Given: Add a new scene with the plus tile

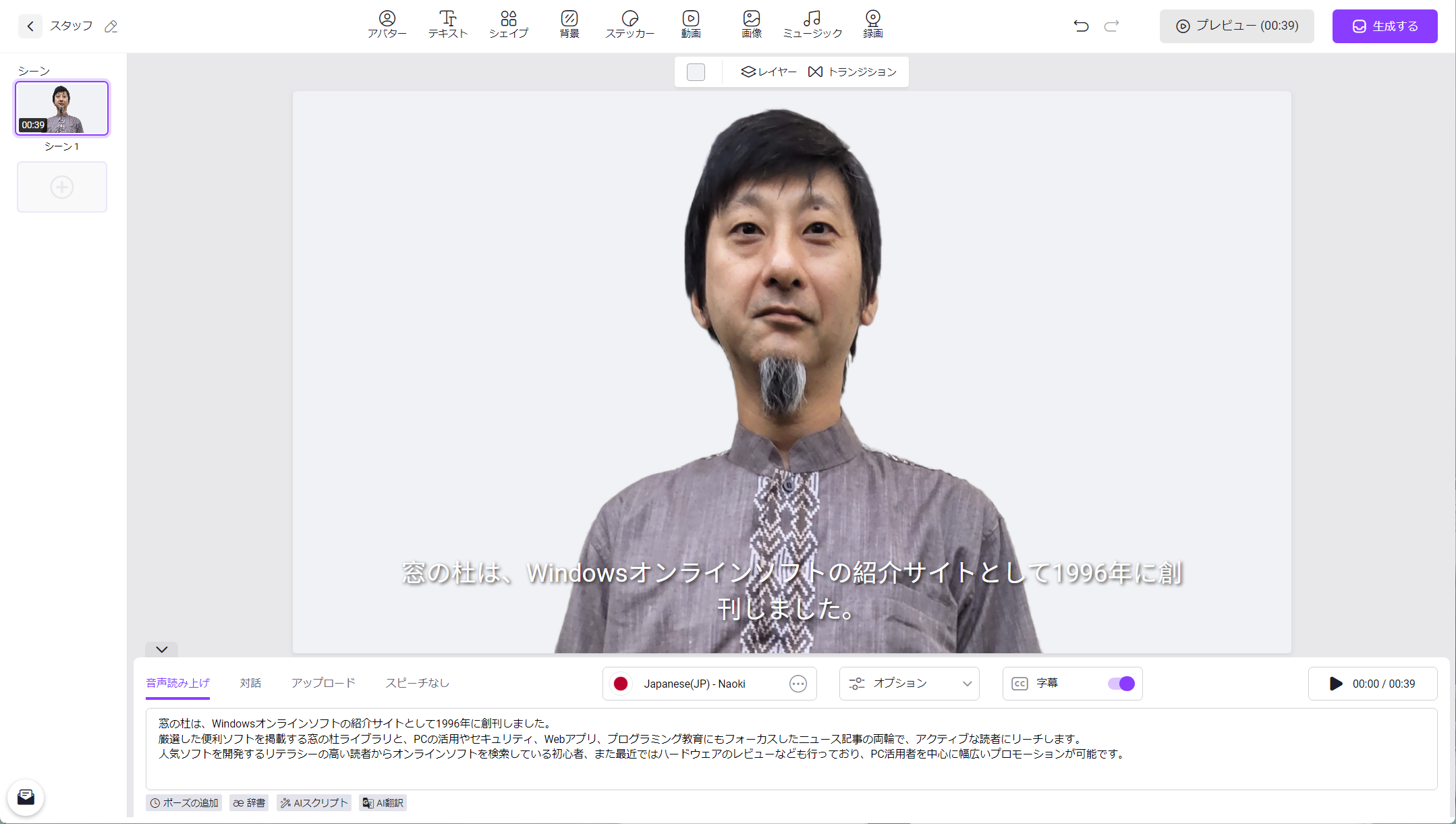Looking at the screenshot, I should (61, 187).
